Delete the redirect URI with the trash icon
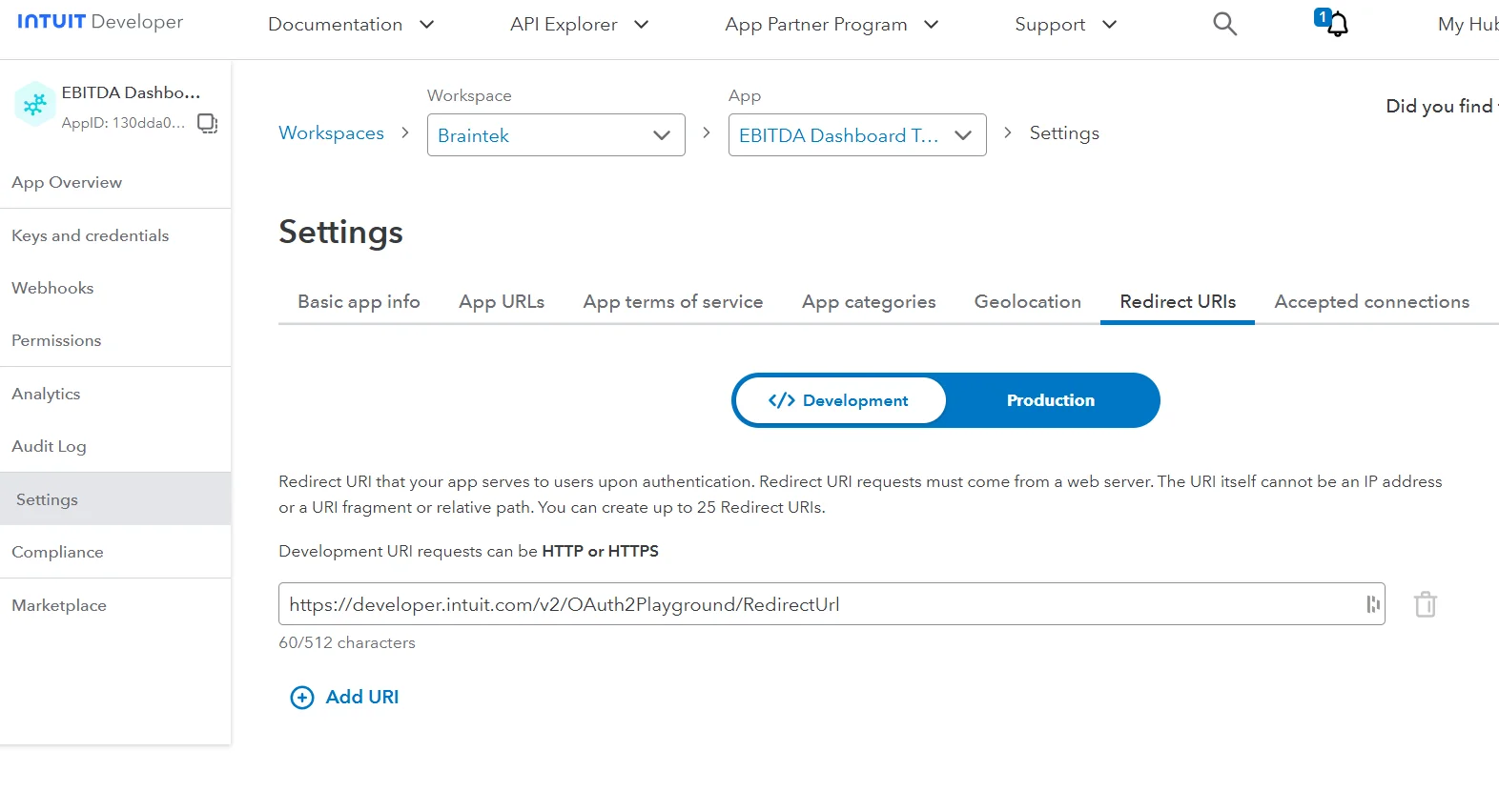1499x812 pixels. pyautogui.click(x=1426, y=604)
